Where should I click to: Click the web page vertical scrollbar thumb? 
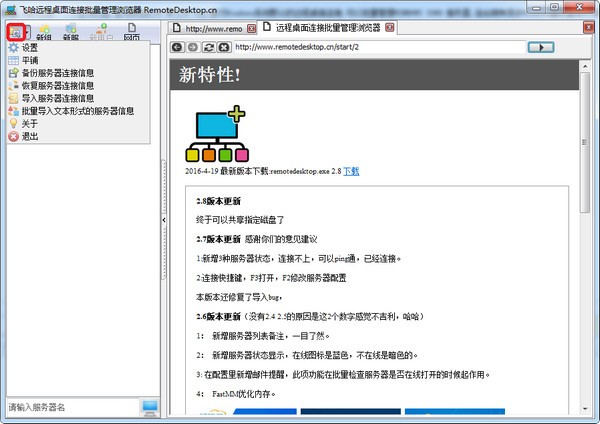(x=585, y=142)
